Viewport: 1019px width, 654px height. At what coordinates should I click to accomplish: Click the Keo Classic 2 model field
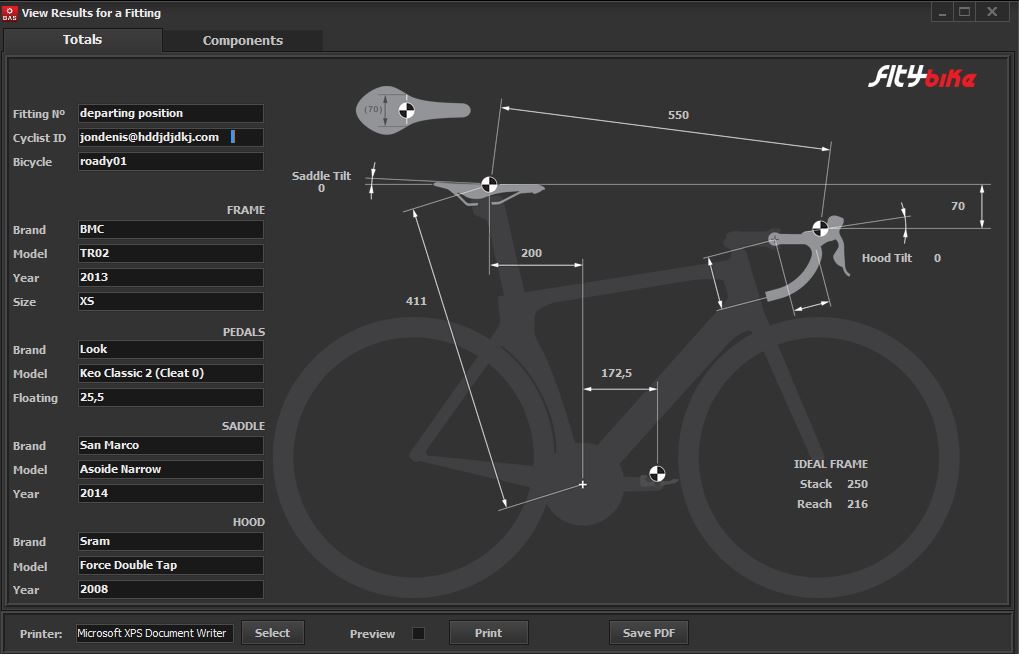pos(171,374)
